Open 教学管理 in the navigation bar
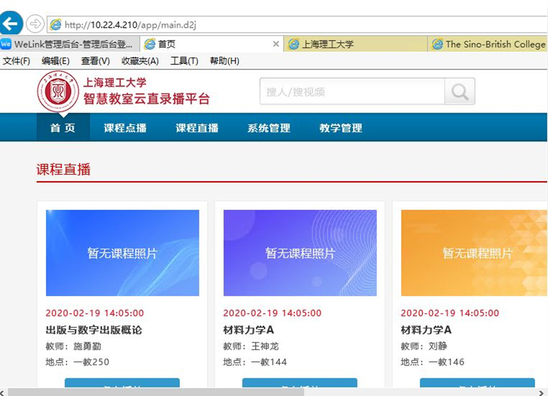The image size is (548, 396). tap(341, 128)
